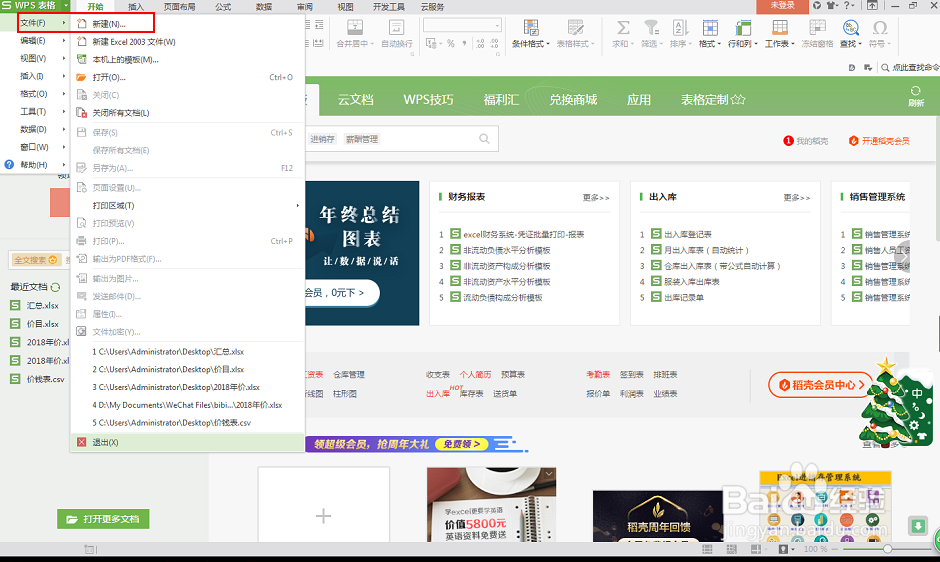
Task: Open excel财务系统-凭证批量打印-报表 template
Action: pyautogui.click(x=523, y=235)
